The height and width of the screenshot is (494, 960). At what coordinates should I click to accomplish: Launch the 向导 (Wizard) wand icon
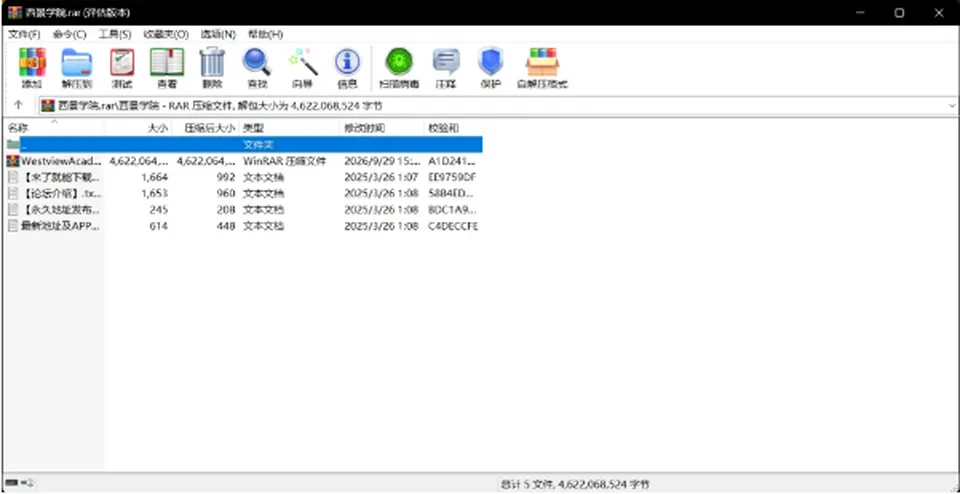(302, 62)
